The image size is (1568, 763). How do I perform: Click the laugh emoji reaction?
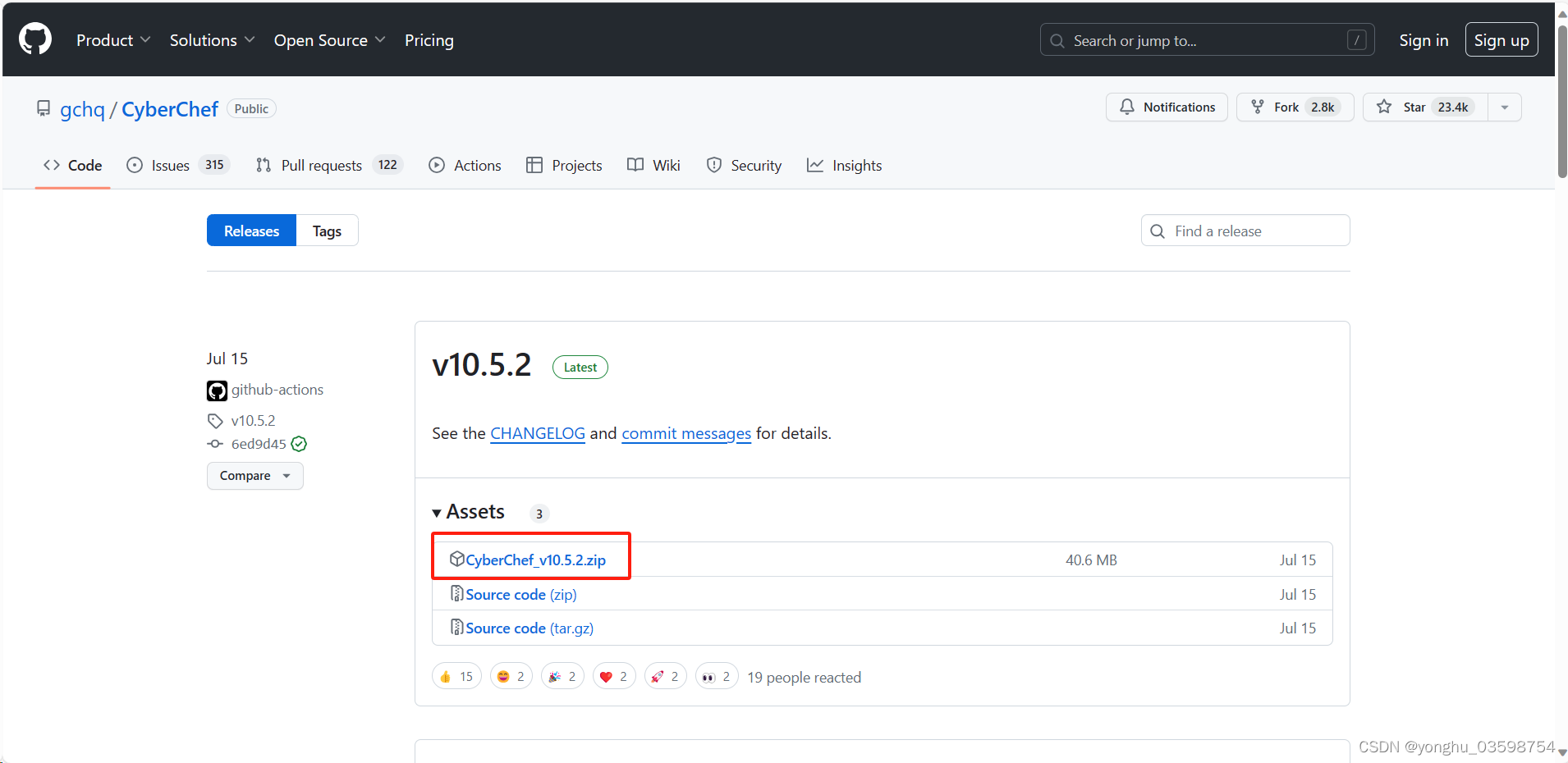coord(511,677)
